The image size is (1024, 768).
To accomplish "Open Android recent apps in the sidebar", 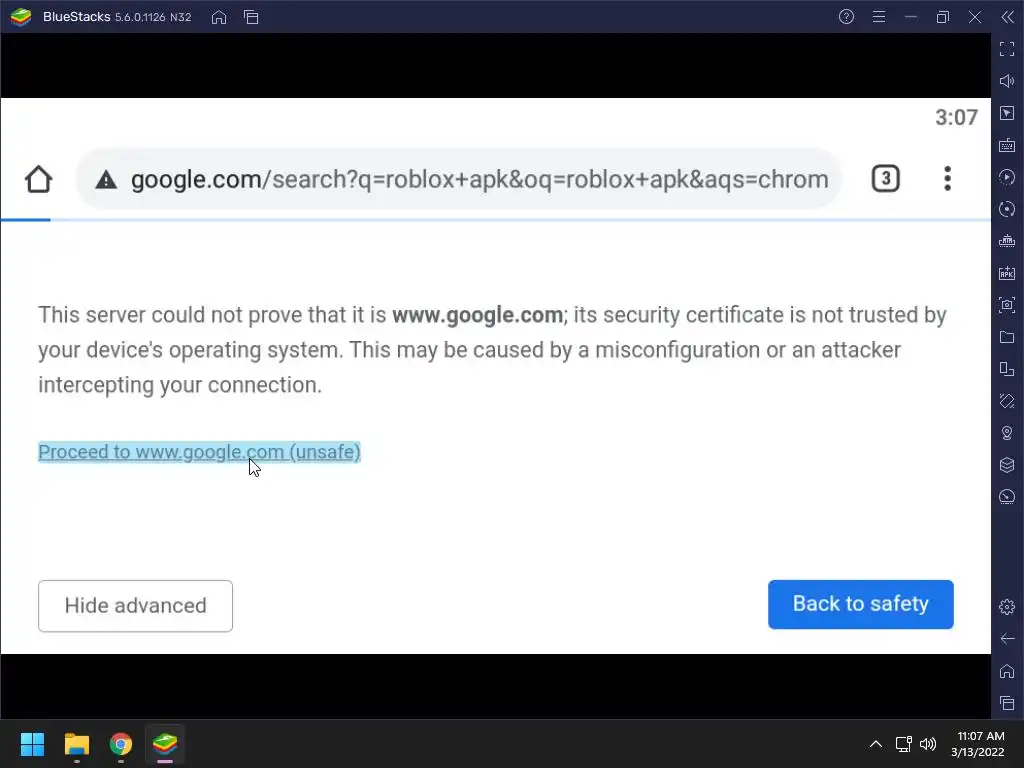I will pos(1006,703).
